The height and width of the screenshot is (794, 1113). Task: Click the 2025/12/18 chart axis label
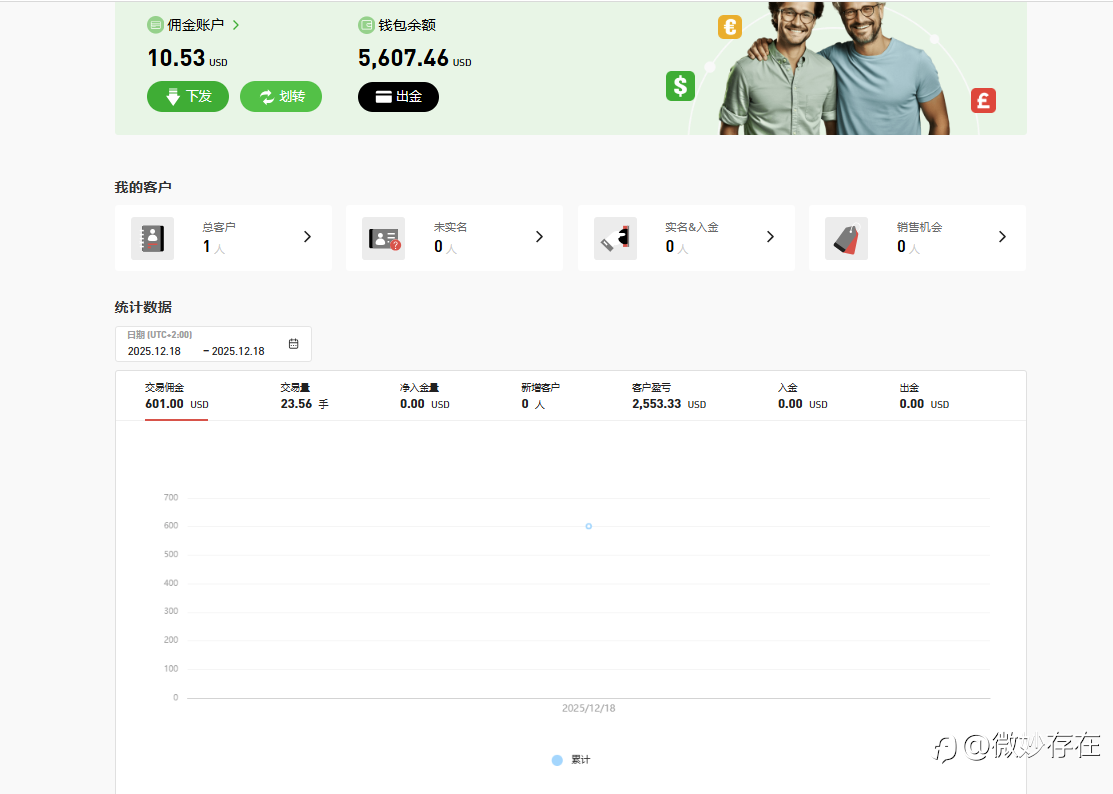coord(588,708)
